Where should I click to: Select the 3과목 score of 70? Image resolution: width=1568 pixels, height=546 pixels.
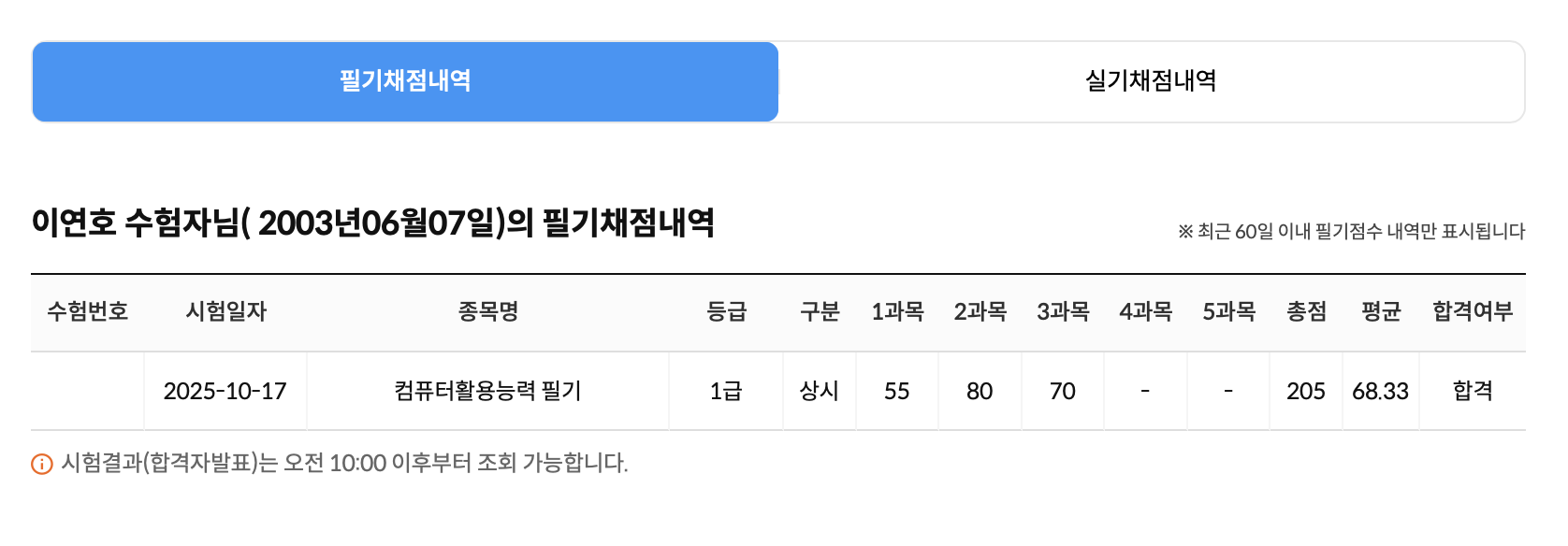point(1061,391)
